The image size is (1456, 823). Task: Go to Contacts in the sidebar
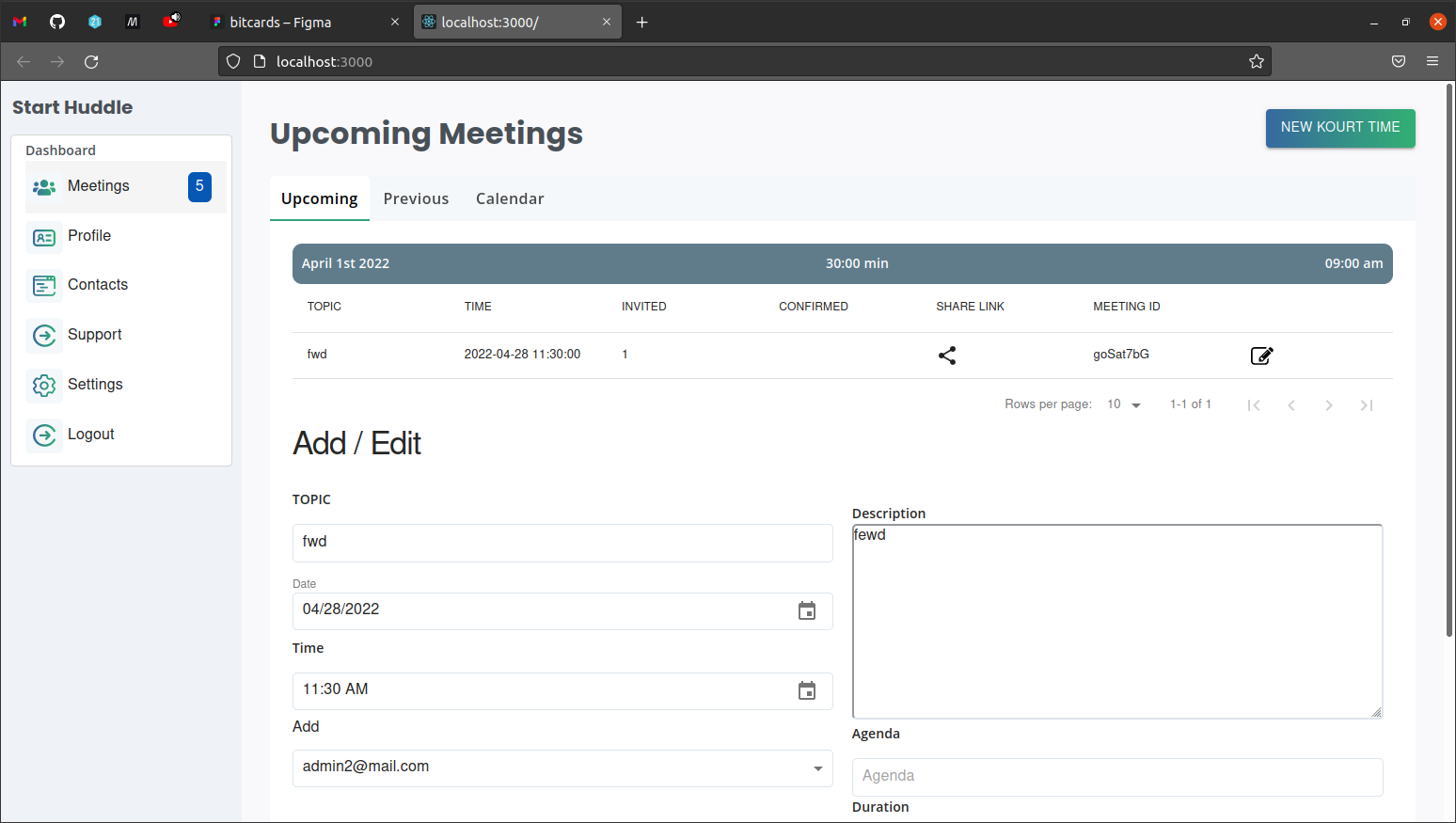pyautogui.click(x=97, y=285)
